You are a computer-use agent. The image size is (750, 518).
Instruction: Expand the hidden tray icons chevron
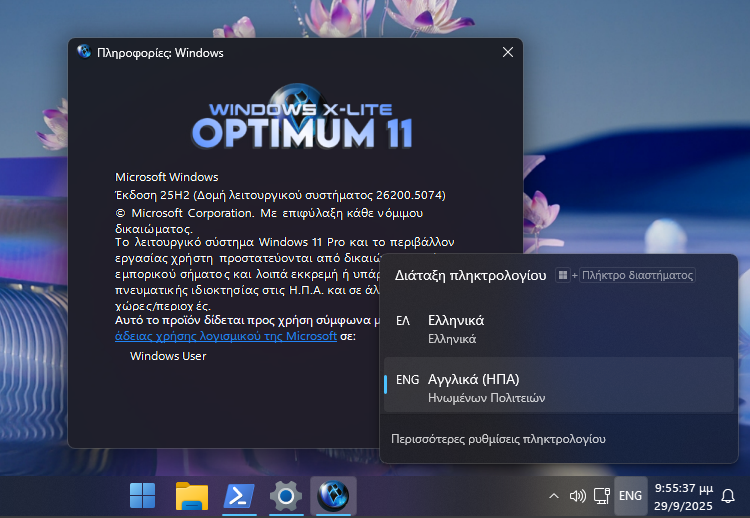pyautogui.click(x=554, y=495)
